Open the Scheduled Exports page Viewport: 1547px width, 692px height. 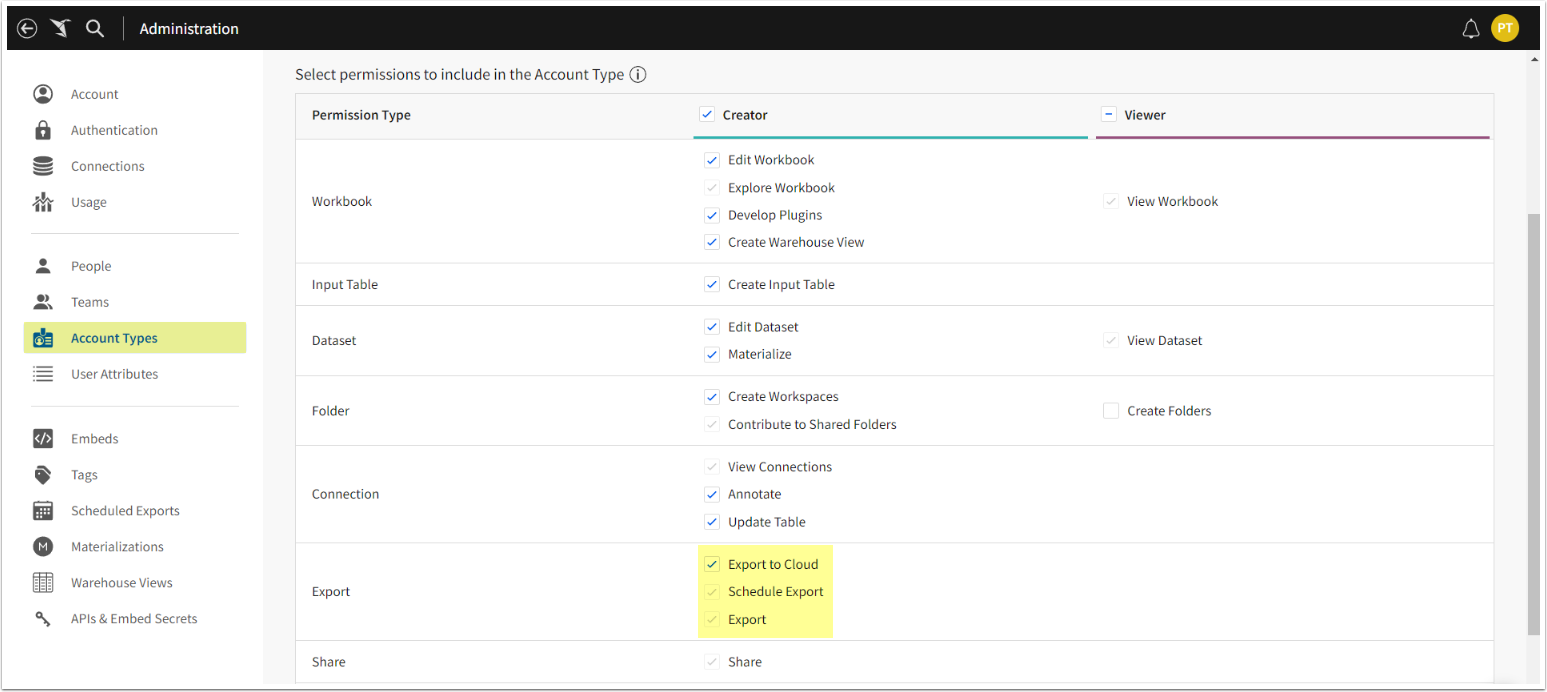[x=125, y=511]
